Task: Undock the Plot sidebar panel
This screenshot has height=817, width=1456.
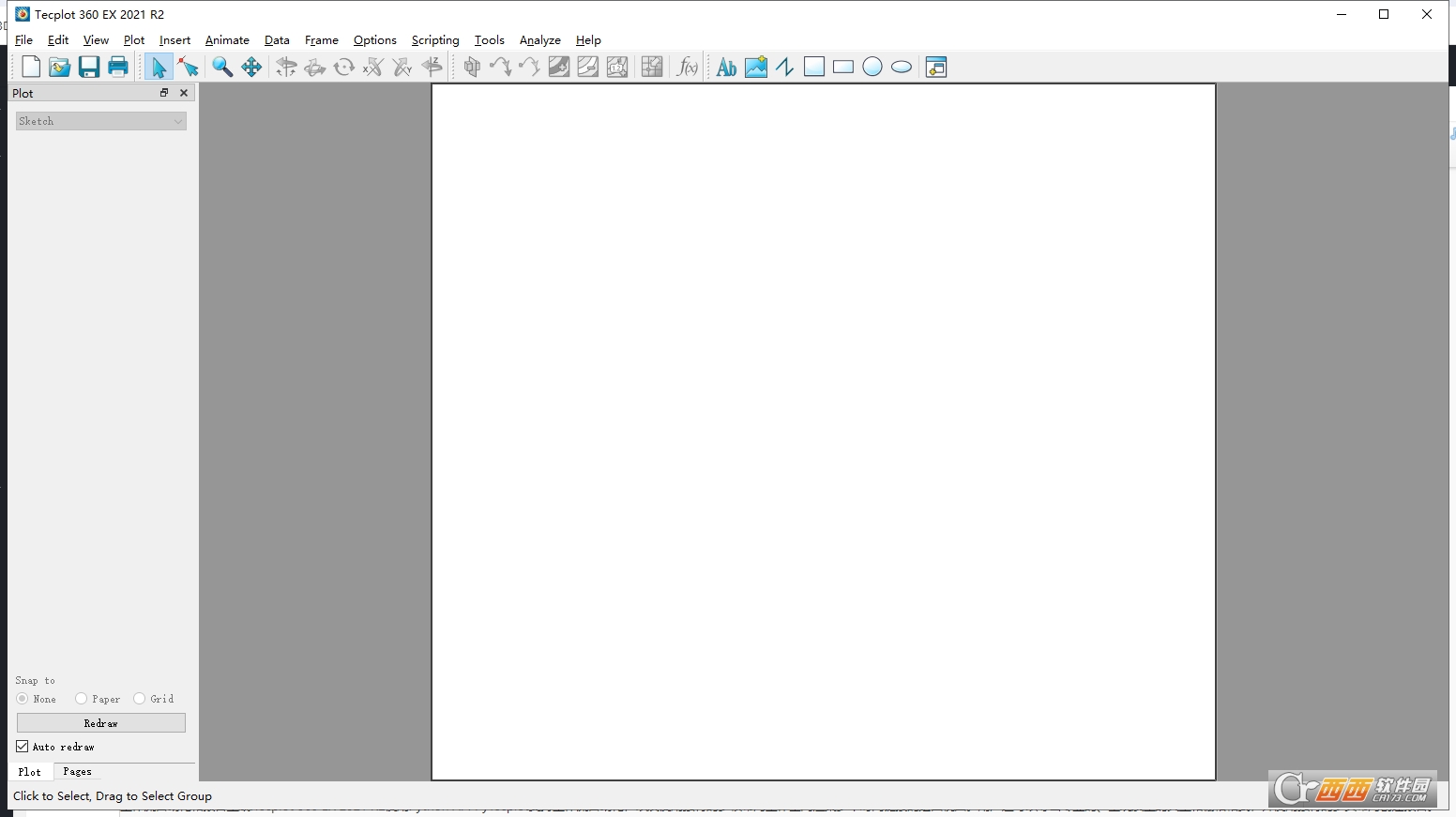Action: click(x=164, y=93)
